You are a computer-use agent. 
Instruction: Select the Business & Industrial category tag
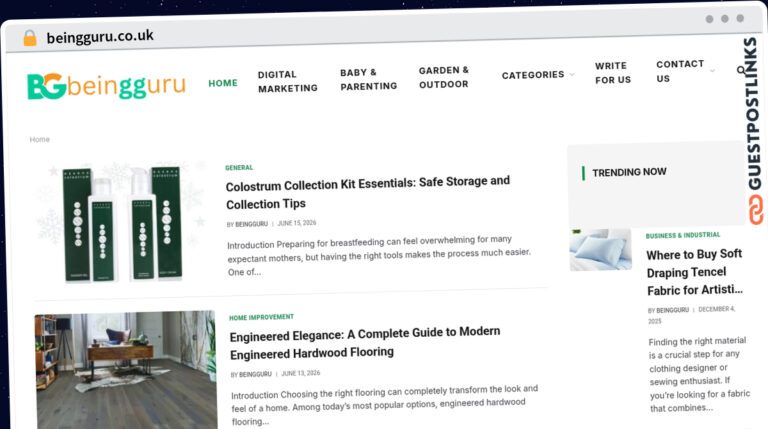point(683,236)
